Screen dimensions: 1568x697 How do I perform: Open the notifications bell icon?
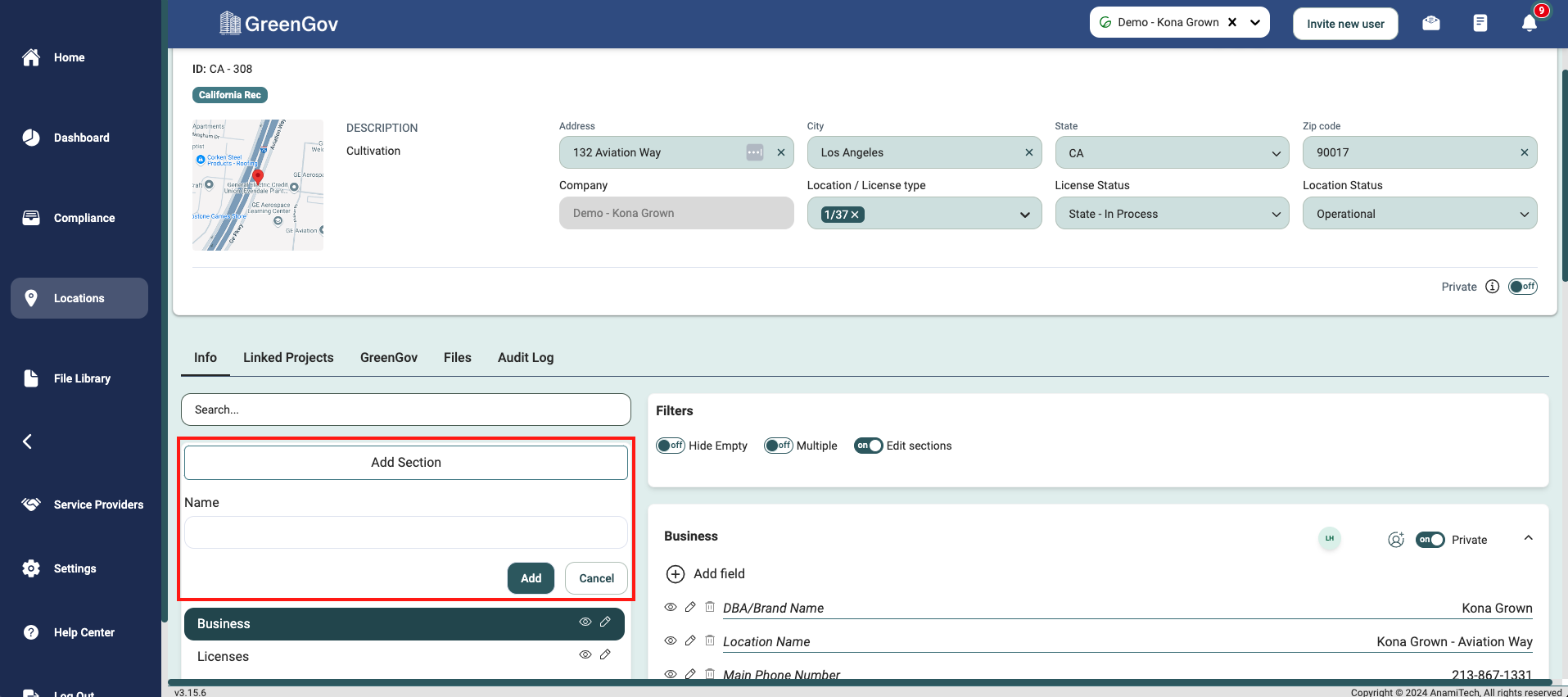1529,24
